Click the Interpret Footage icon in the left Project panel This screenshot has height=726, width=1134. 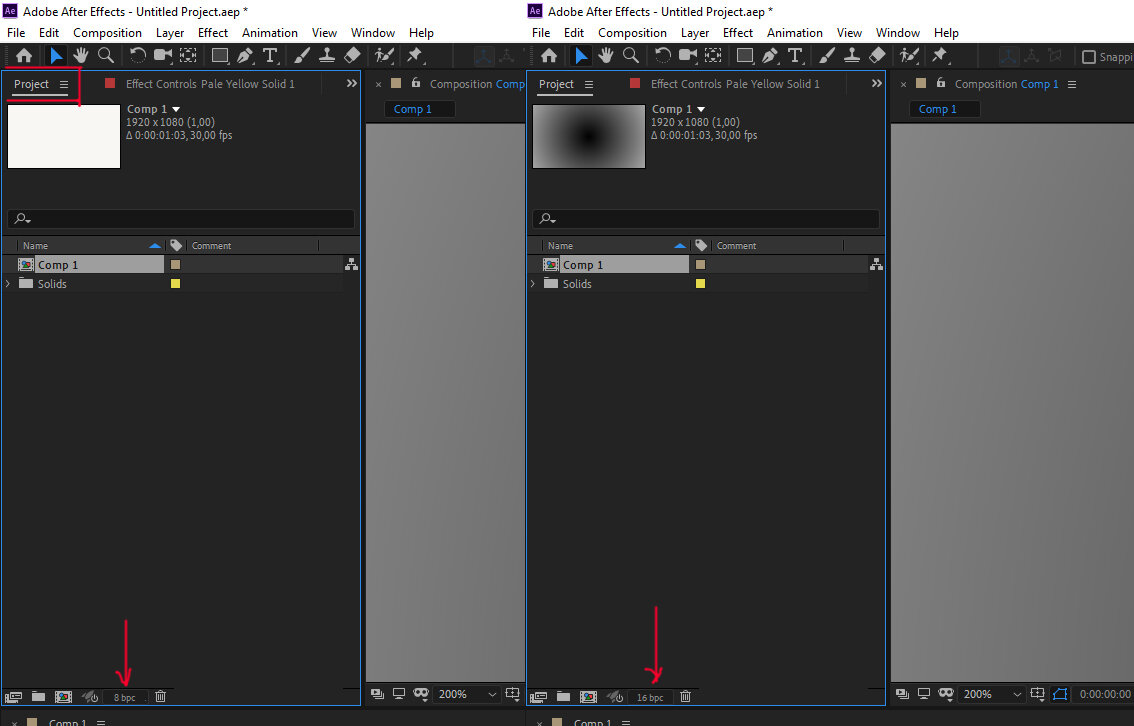tap(14, 697)
